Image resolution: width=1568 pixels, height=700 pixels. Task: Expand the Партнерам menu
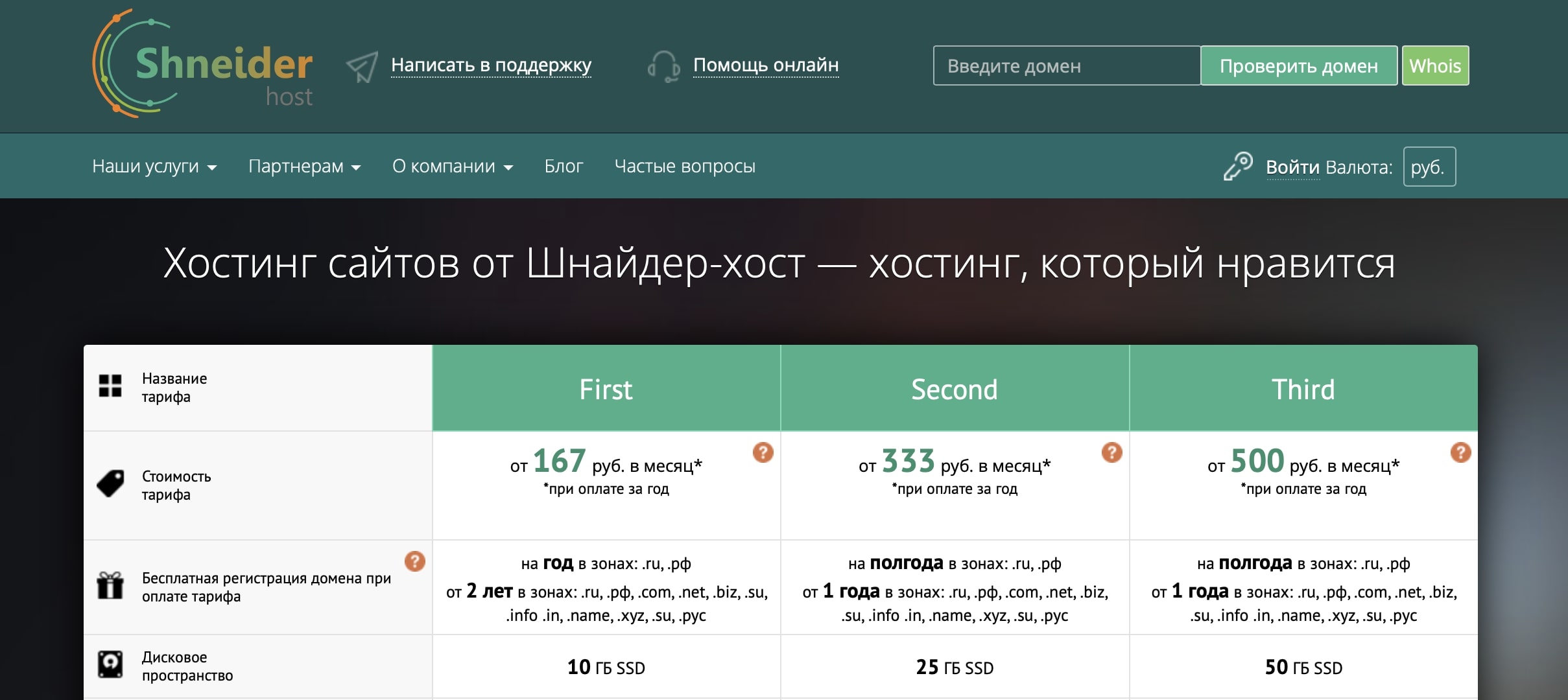[304, 167]
